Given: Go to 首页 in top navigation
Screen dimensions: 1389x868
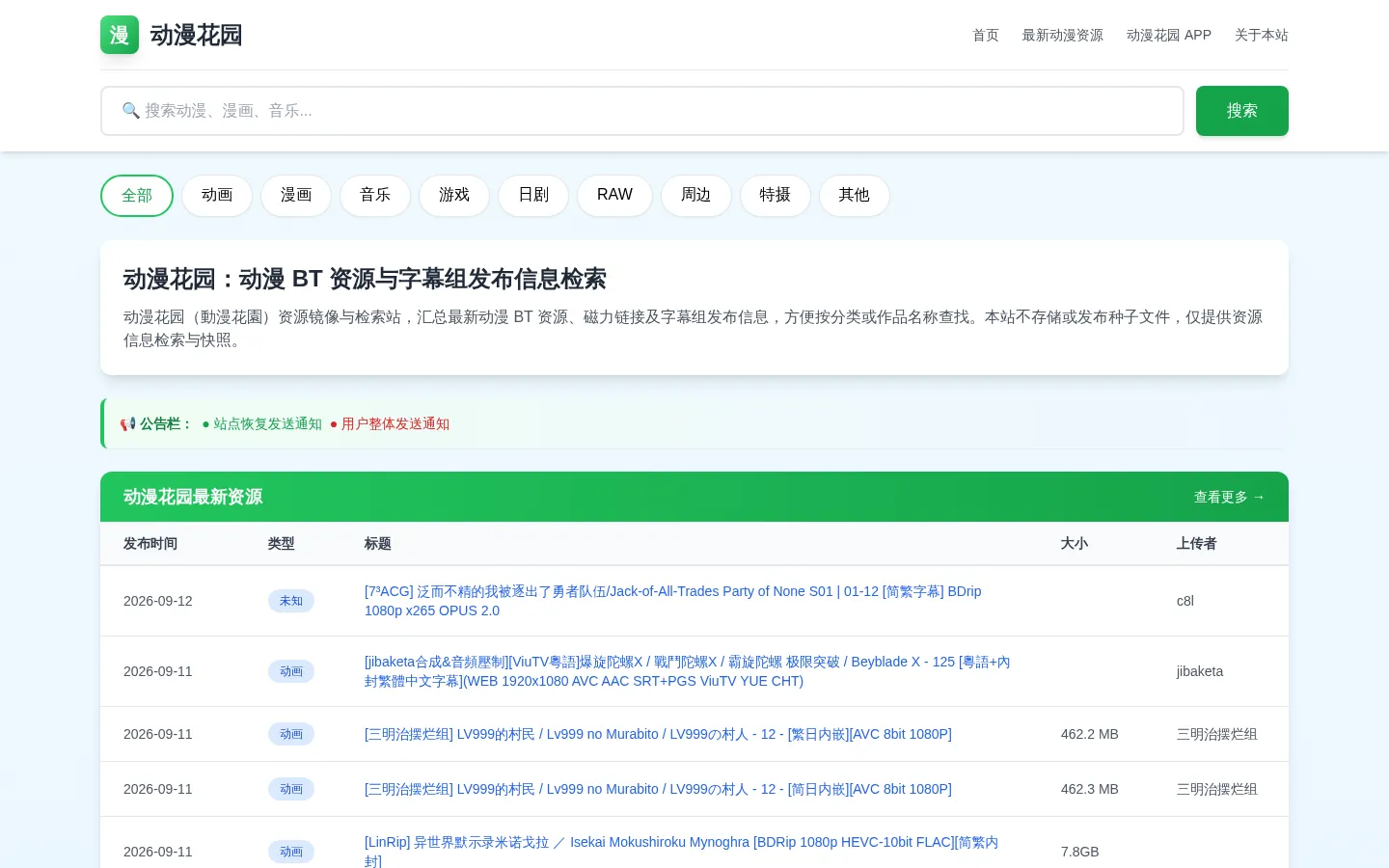Looking at the screenshot, I should click(986, 35).
